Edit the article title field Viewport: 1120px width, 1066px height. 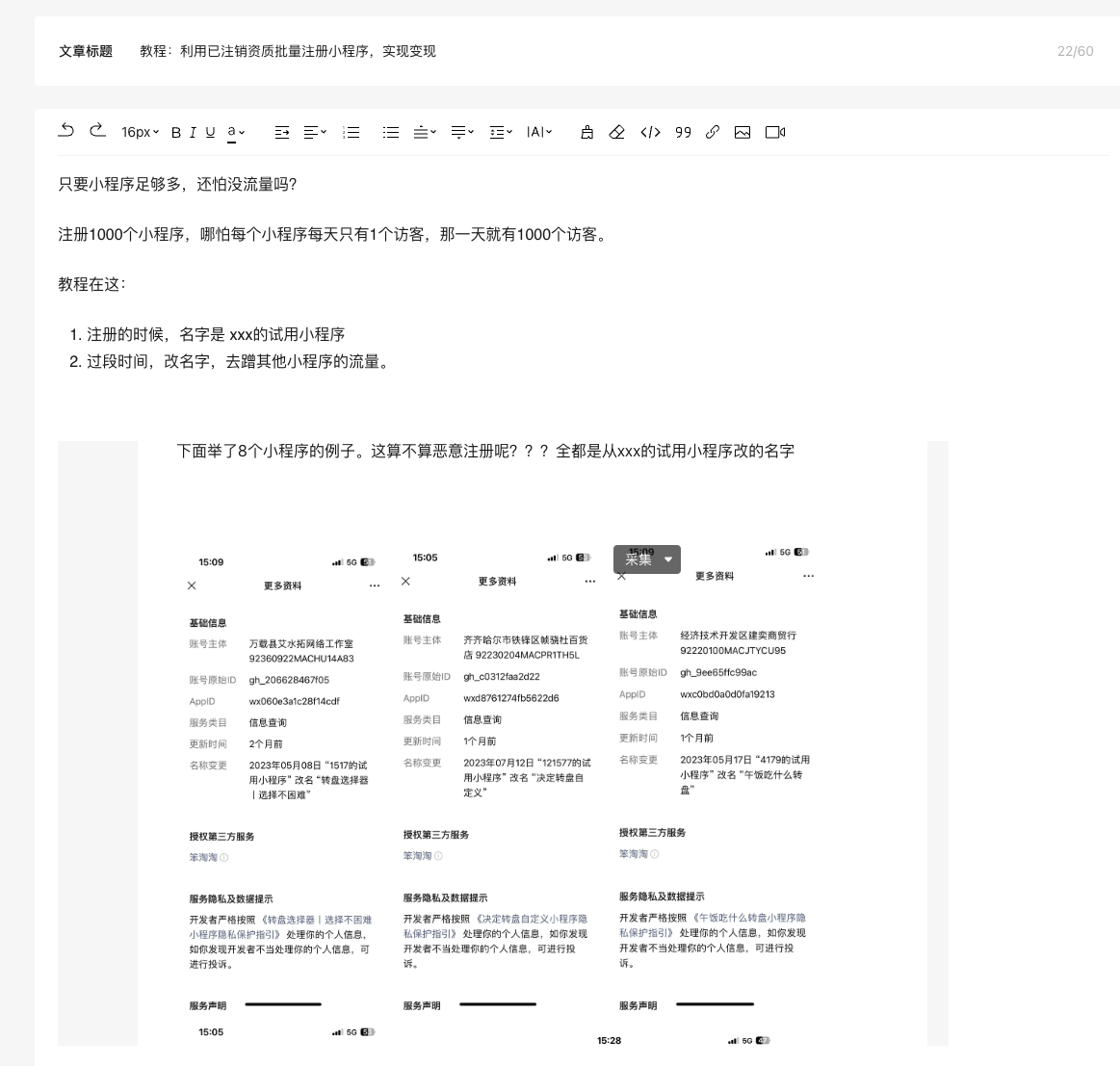(288, 51)
